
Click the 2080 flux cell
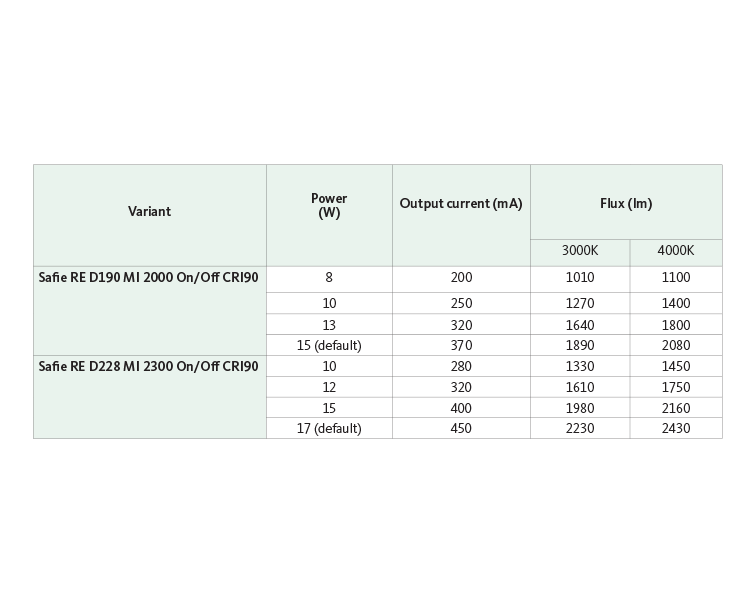click(676, 346)
